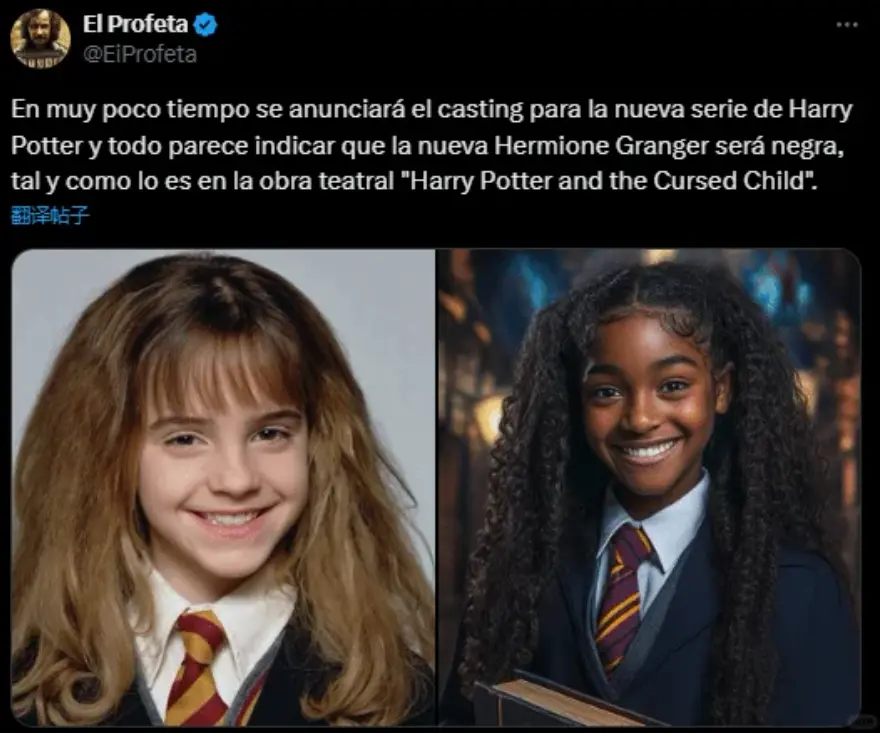Translate the post via 翻译帖子 link
The image size is (880, 733).
tap(50, 215)
